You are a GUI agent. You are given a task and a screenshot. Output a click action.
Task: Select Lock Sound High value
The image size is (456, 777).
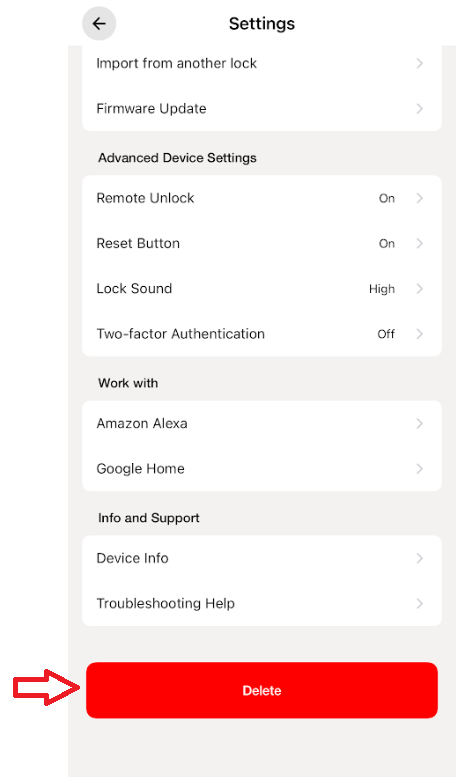click(x=382, y=289)
